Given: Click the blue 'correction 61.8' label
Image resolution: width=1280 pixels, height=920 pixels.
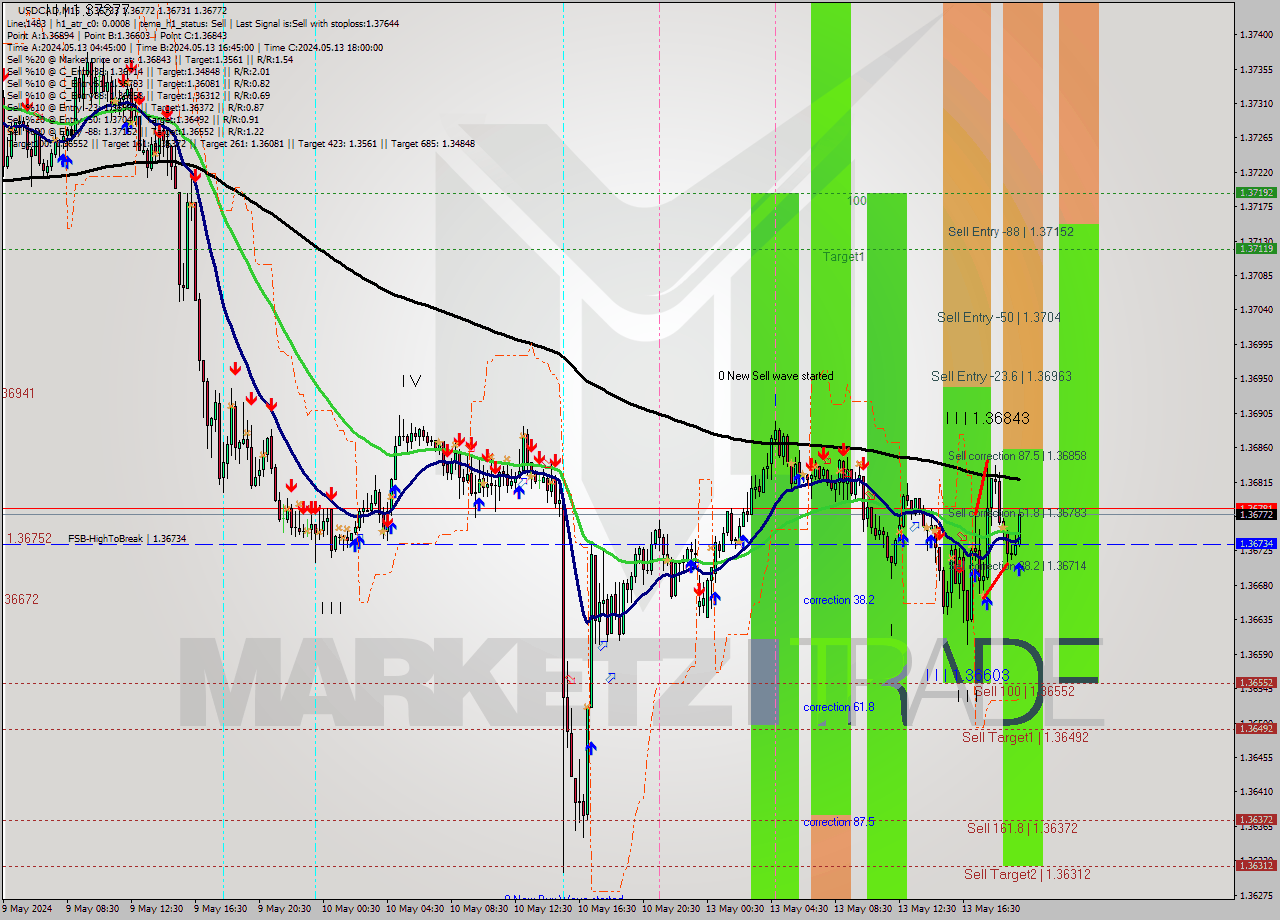Looking at the screenshot, I should tap(839, 708).
